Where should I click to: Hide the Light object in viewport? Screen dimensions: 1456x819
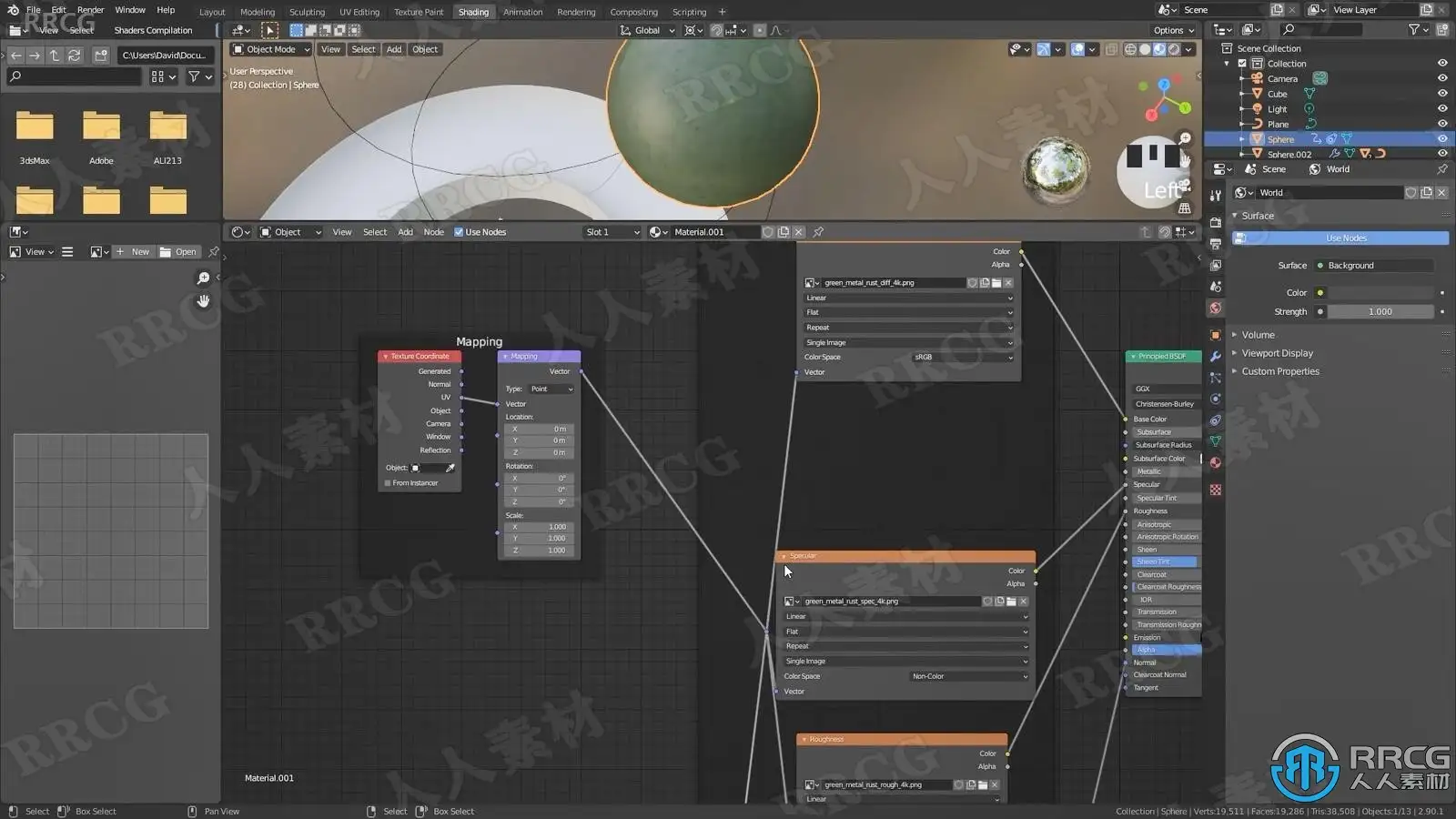1442,109
